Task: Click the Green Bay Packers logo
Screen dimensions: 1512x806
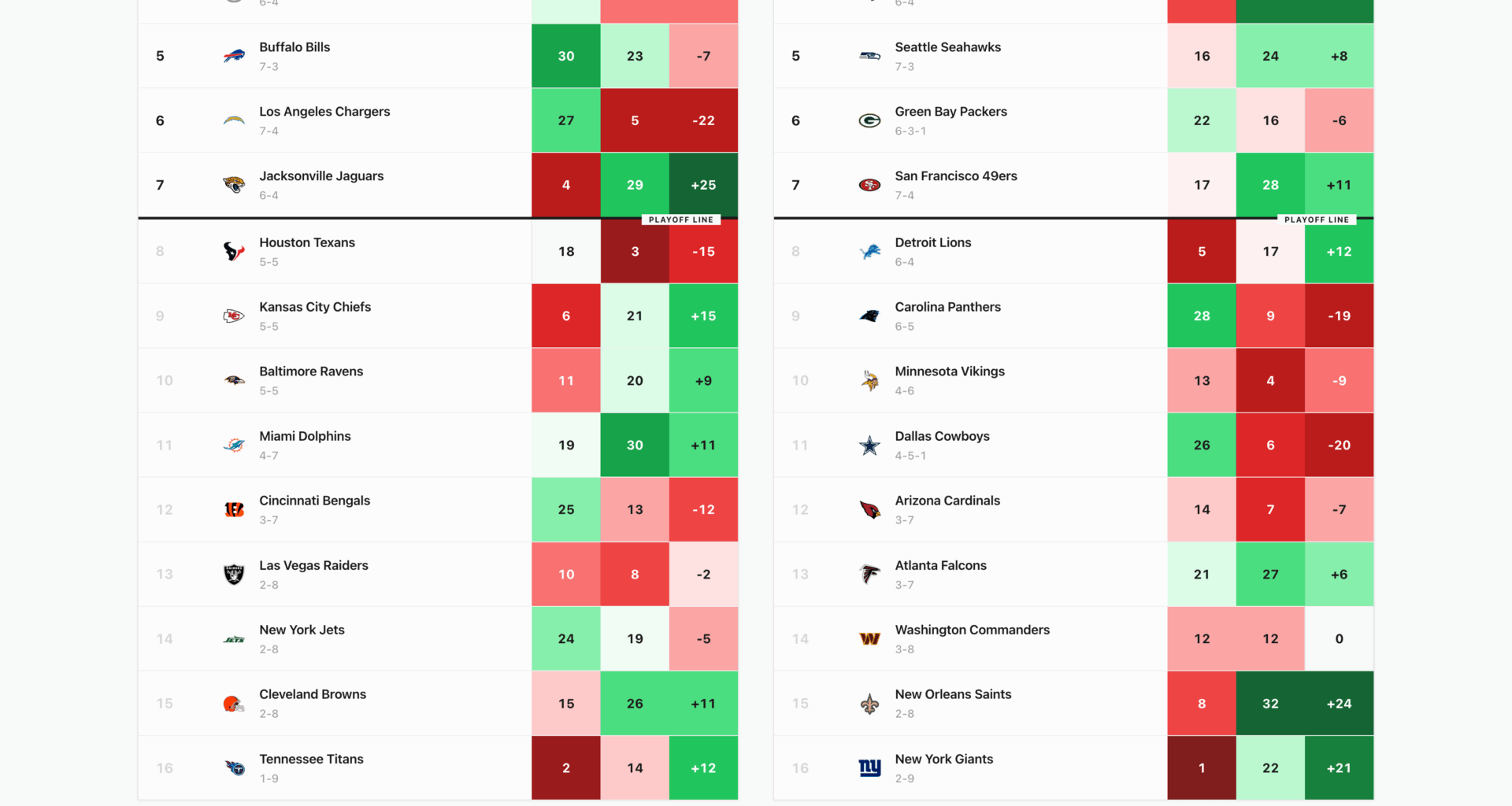Action: click(869, 120)
